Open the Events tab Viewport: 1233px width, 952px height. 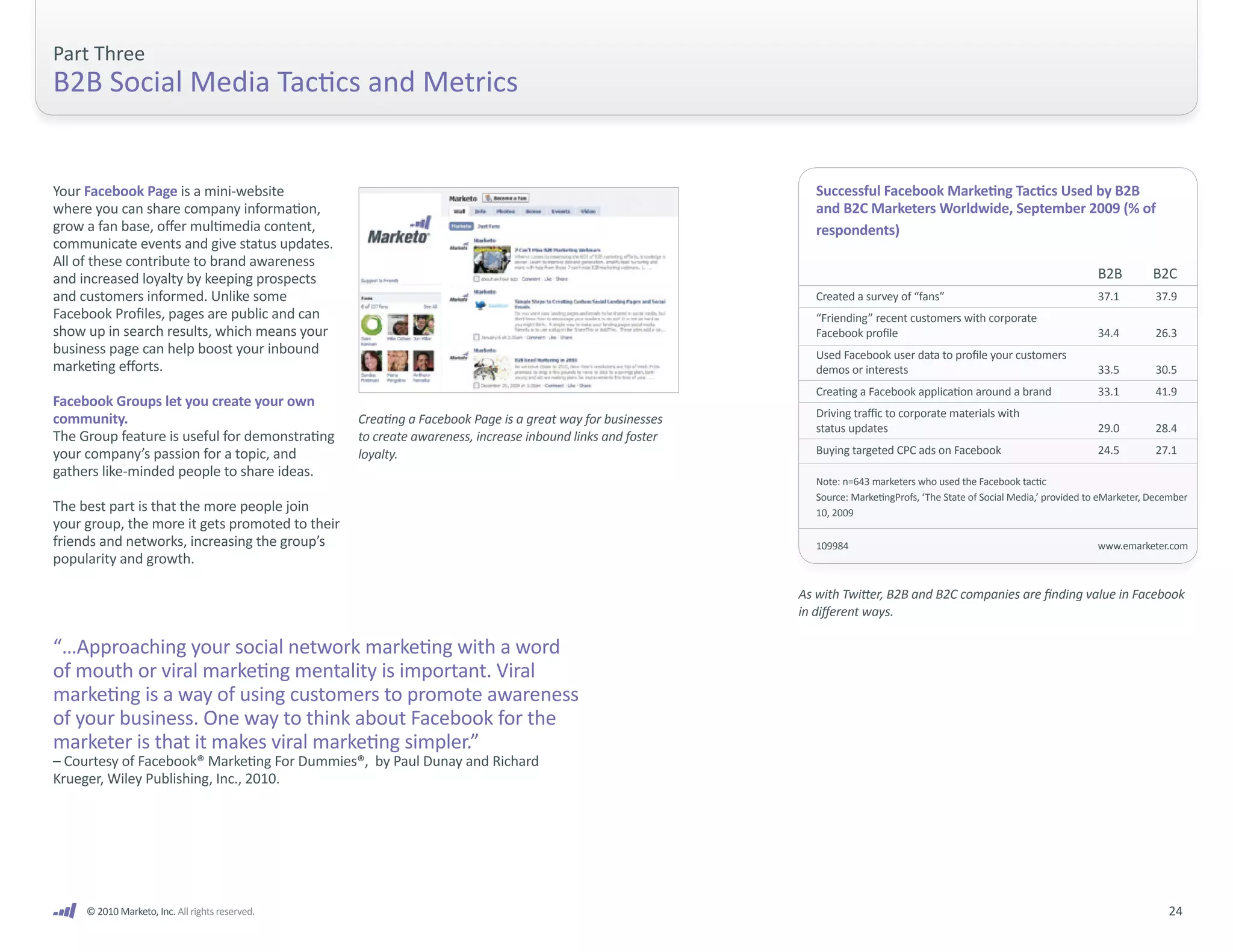point(561,211)
